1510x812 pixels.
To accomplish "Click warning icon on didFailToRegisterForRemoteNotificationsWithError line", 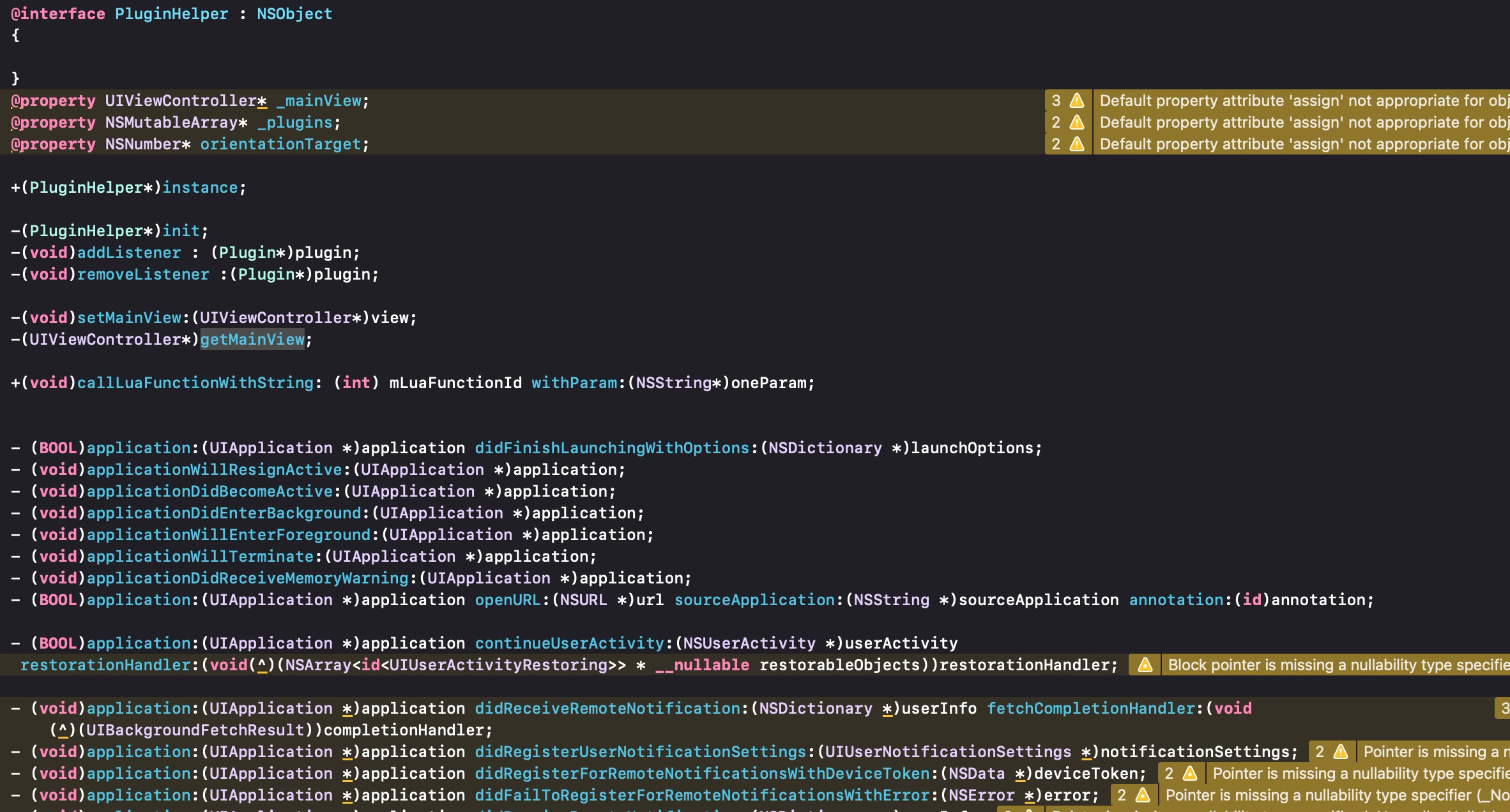I will pyautogui.click(x=1142, y=795).
